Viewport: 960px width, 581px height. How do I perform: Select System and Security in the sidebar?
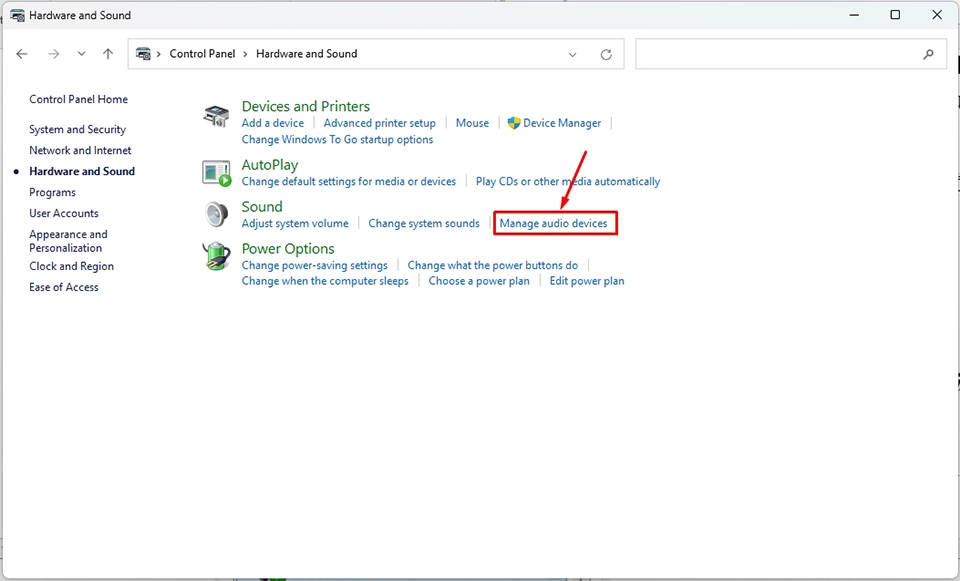pos(77,129)
